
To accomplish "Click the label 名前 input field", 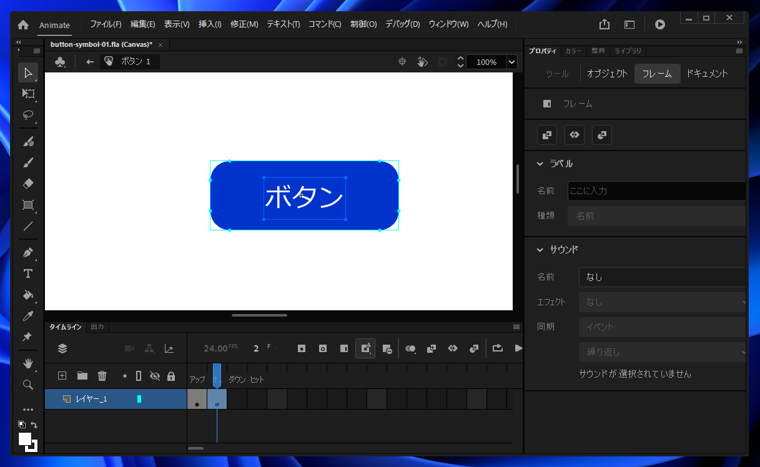I will click(656, 191).
